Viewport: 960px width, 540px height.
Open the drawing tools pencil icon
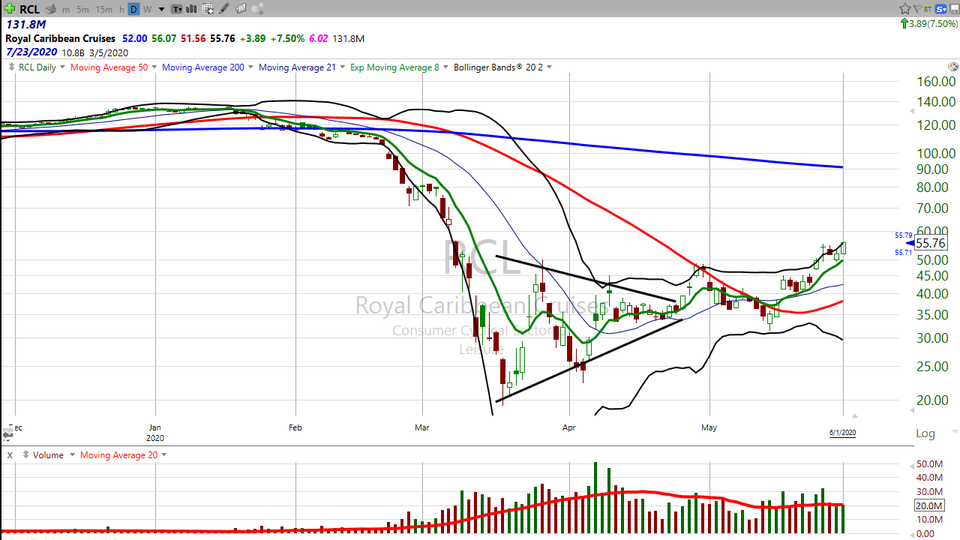pyautogui.click(x=226, y=9)
